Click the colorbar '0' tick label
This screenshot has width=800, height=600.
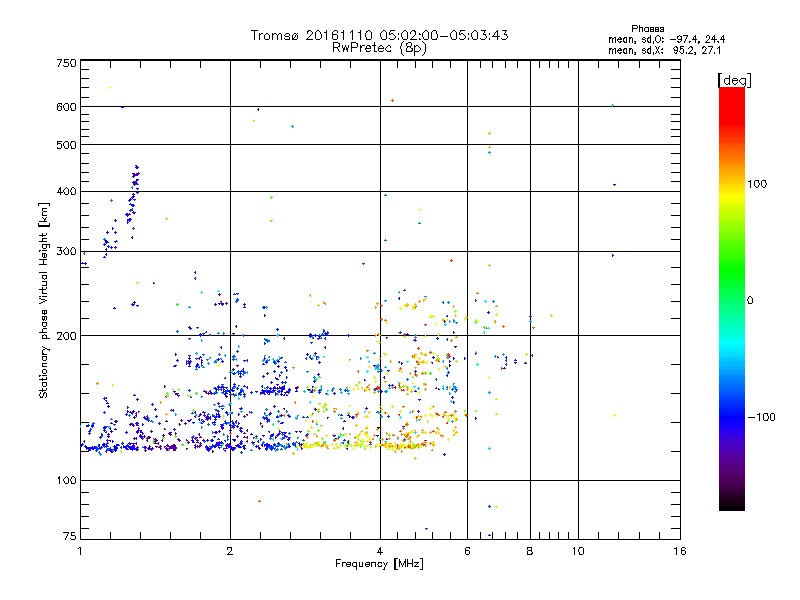pos(750,301)
